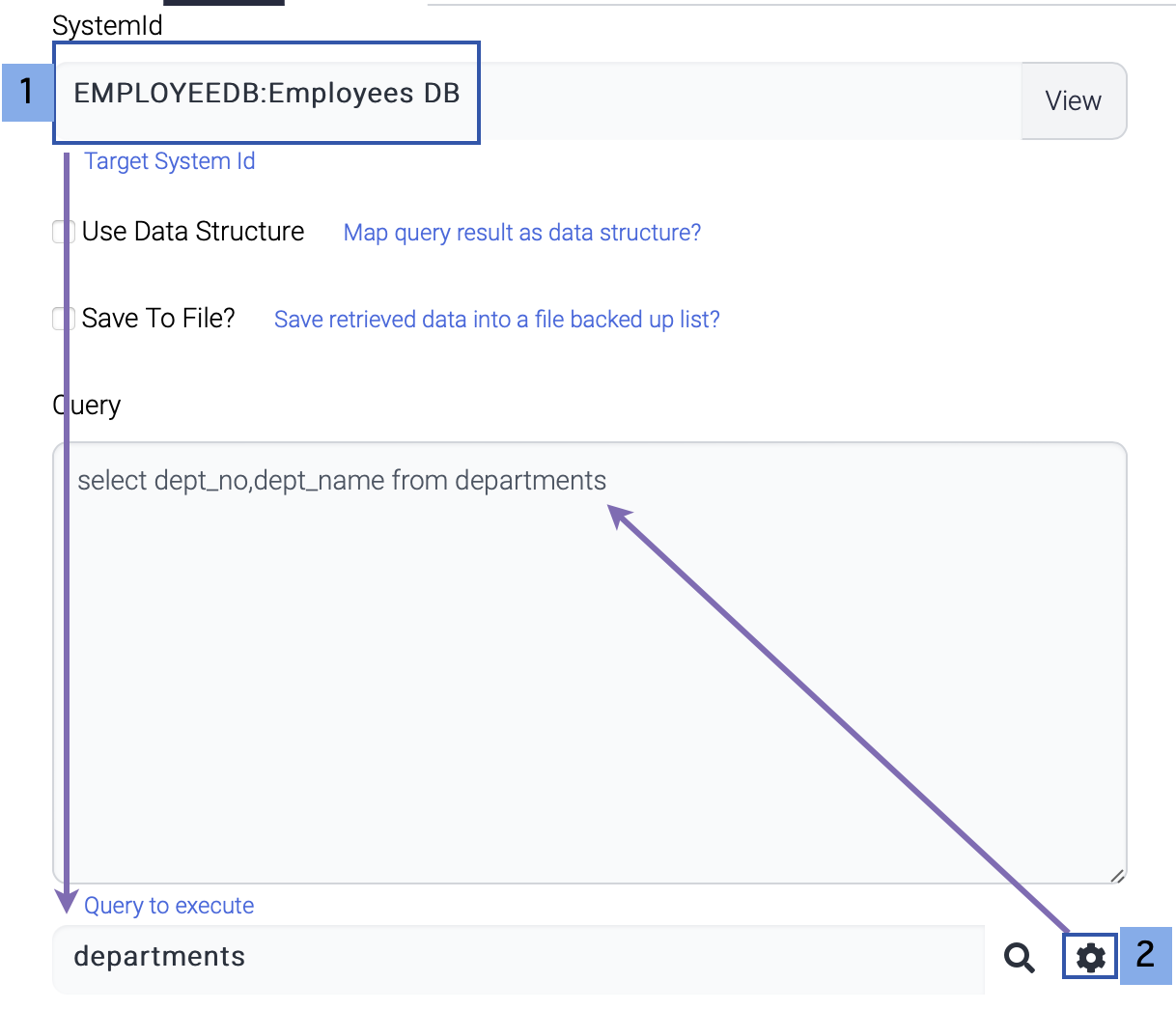Click the Save To File? label
The height and width of the screenshot is (1010, 1176).
[158, 319]
